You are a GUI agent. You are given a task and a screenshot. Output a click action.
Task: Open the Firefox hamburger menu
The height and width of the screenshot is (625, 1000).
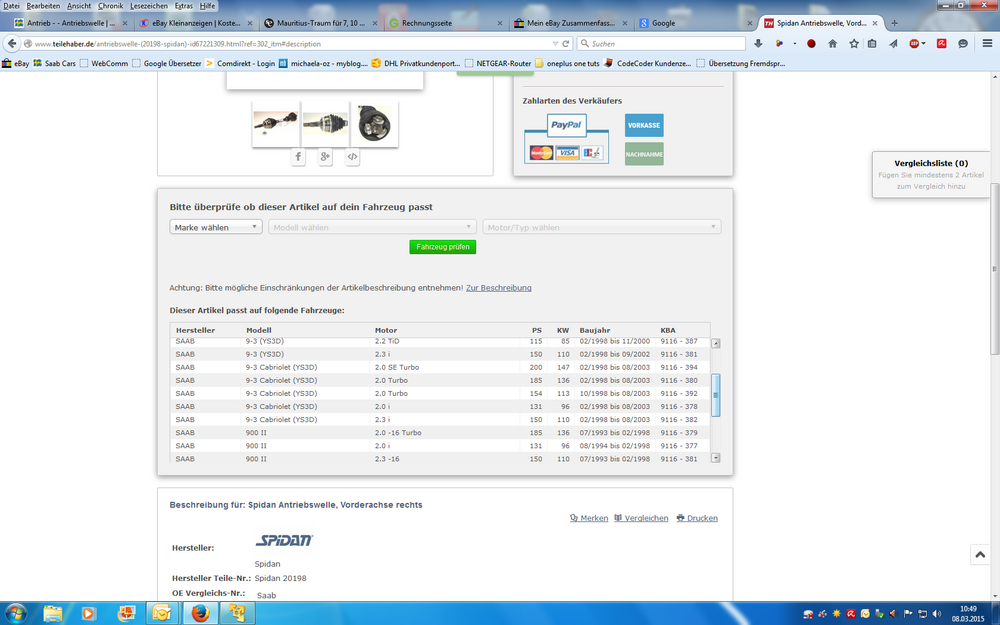[987, 43]
